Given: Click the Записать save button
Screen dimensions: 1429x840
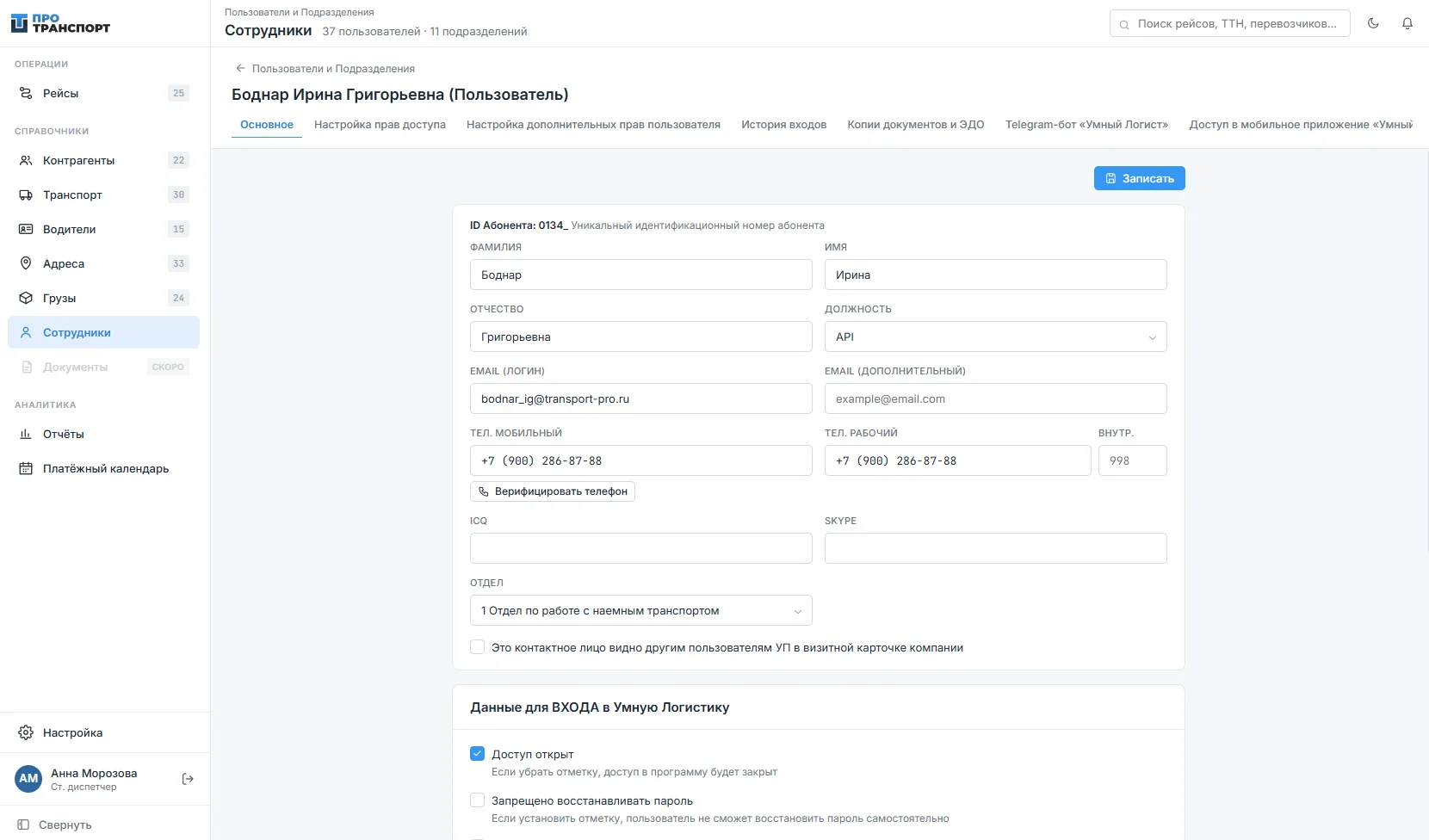Looking at the screenshot, I should 1139,178.
